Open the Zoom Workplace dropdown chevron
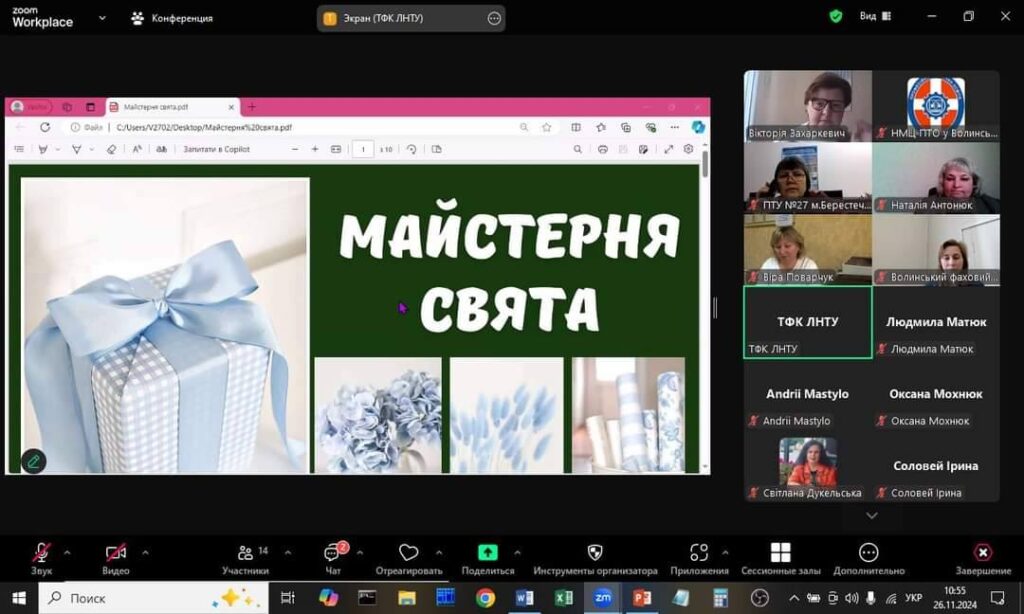The width and height of the screenshot is (1024, 614). (x=102, y=17)
